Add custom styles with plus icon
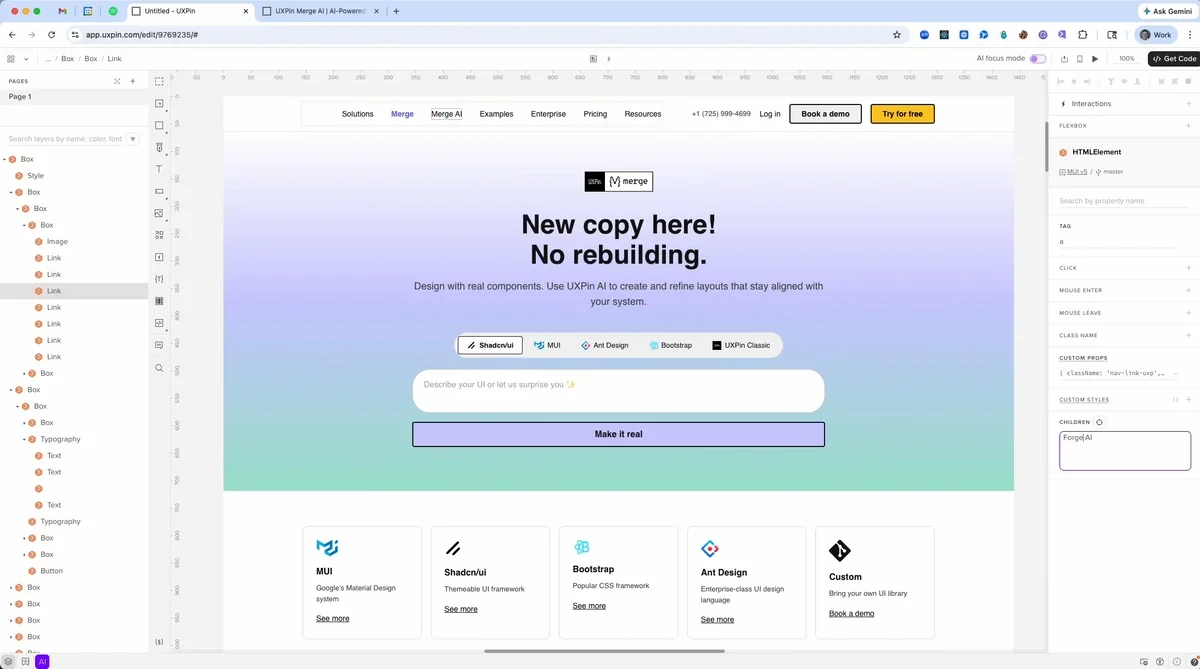Screen dimensions: 1200x669 pos(1188,400)
